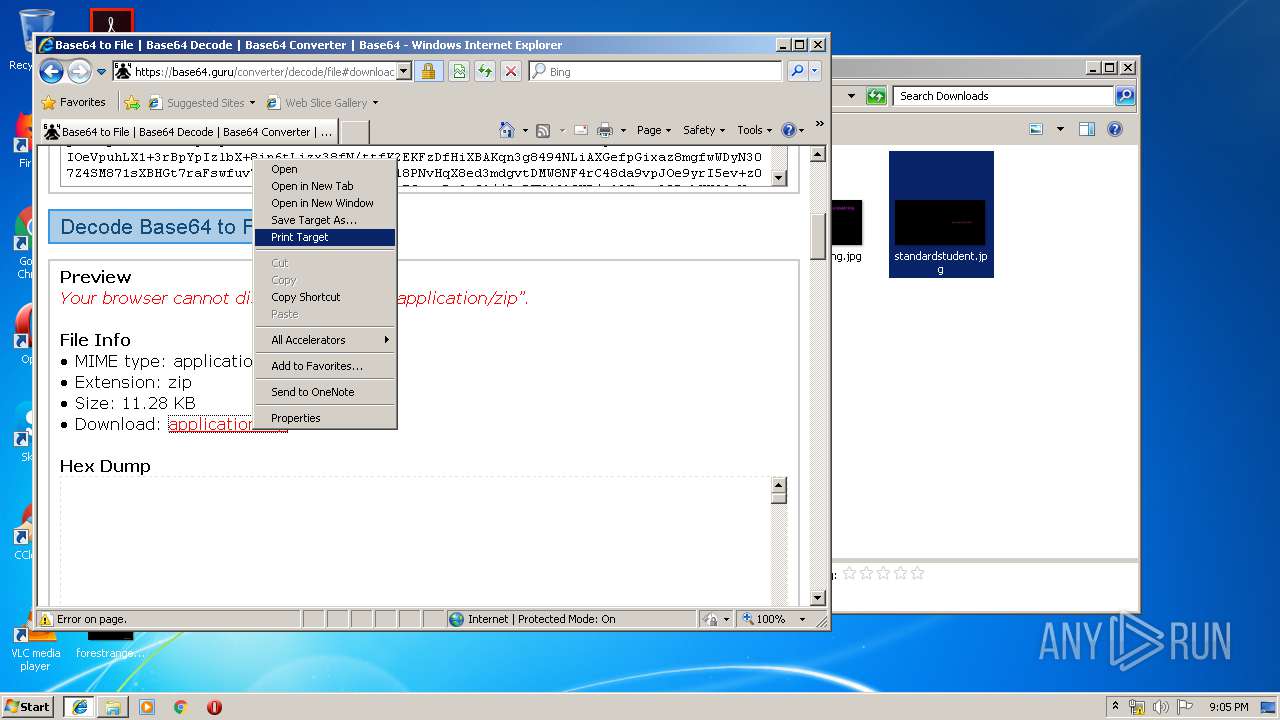Click the Print icon in command bar
Screen dimensions: 1280x720
pos(605,130)
